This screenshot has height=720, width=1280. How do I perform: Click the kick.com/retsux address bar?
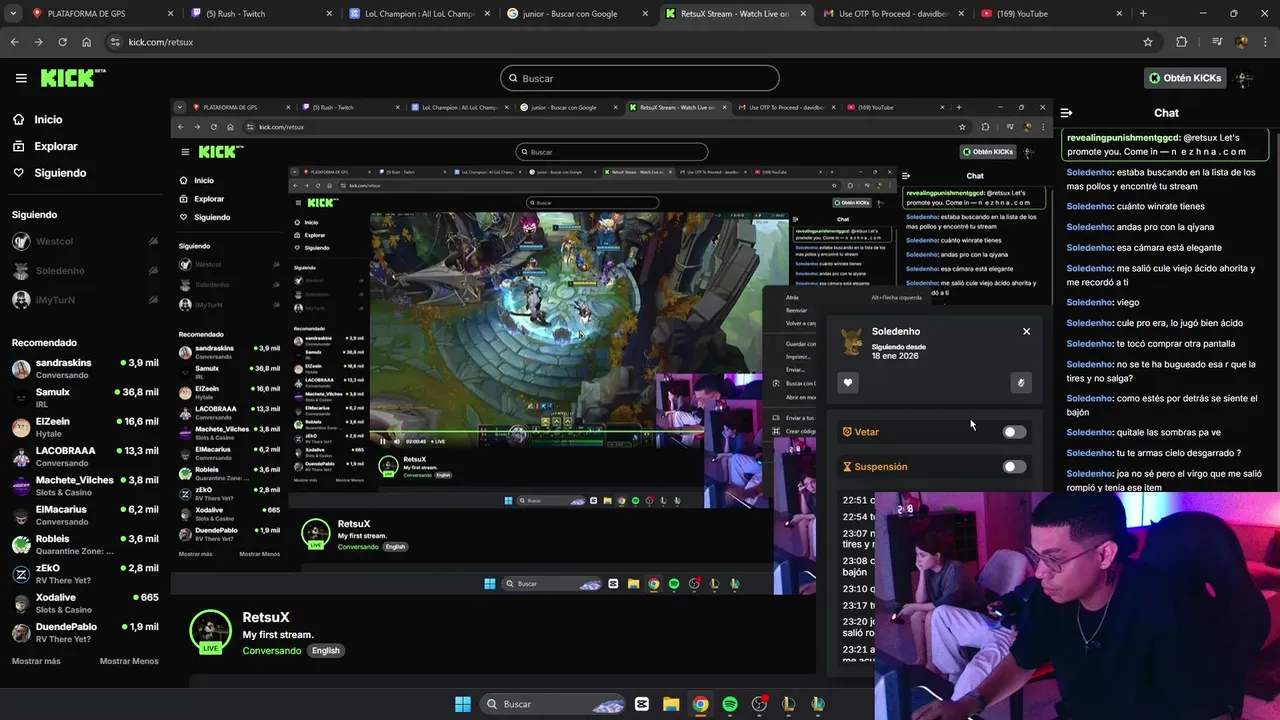click(620, 42)
